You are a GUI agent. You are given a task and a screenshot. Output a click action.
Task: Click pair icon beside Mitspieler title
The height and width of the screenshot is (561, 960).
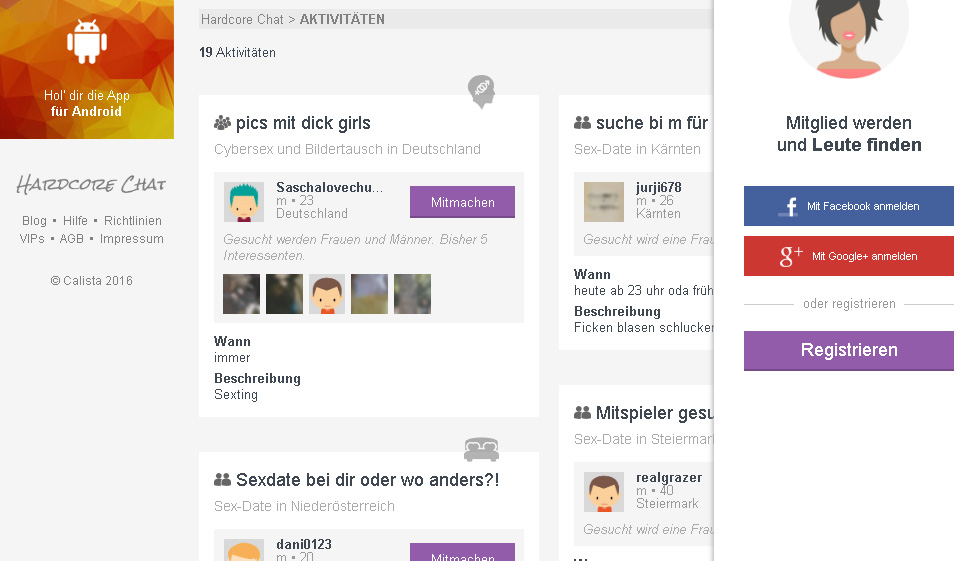tap(582, 413)
